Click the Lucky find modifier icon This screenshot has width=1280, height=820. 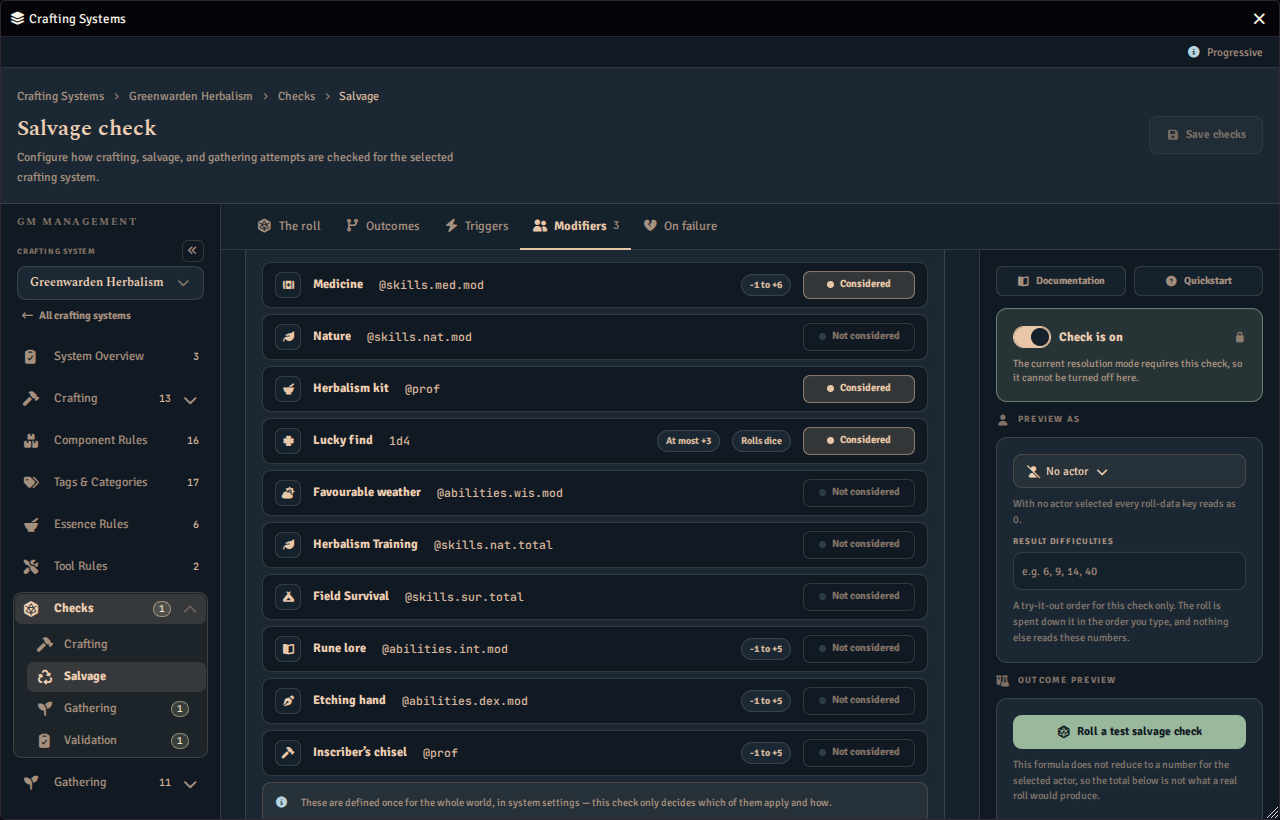(288, 441)
